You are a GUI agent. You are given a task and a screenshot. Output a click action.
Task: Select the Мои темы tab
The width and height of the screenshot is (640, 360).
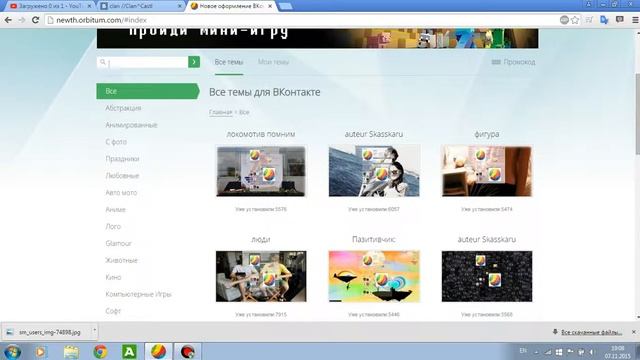click(x=273, y=62)
